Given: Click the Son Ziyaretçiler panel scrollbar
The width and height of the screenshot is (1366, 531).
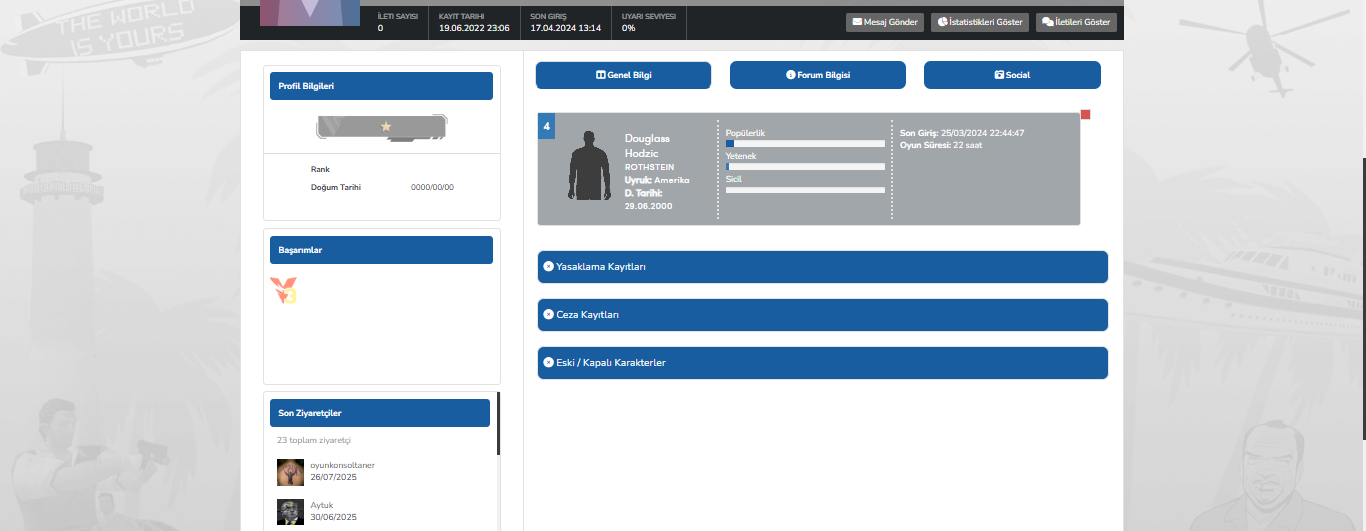Looking at the screenshot, I should pos(498,461).
